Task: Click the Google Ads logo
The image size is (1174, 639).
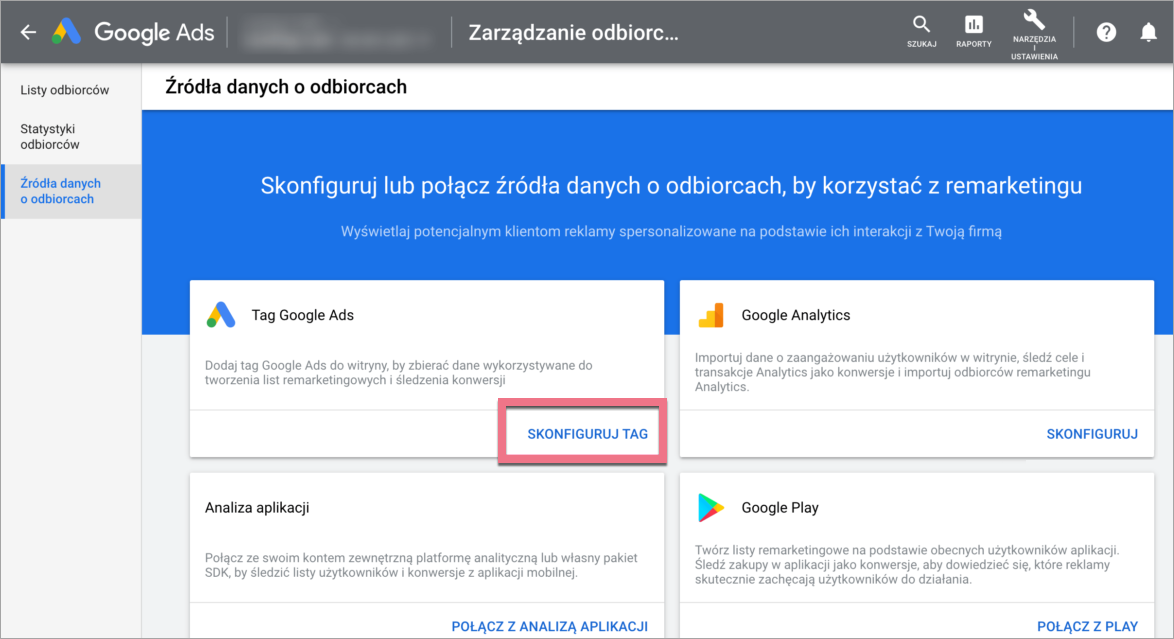Action: pyautogui.click(x=67, y=32)
